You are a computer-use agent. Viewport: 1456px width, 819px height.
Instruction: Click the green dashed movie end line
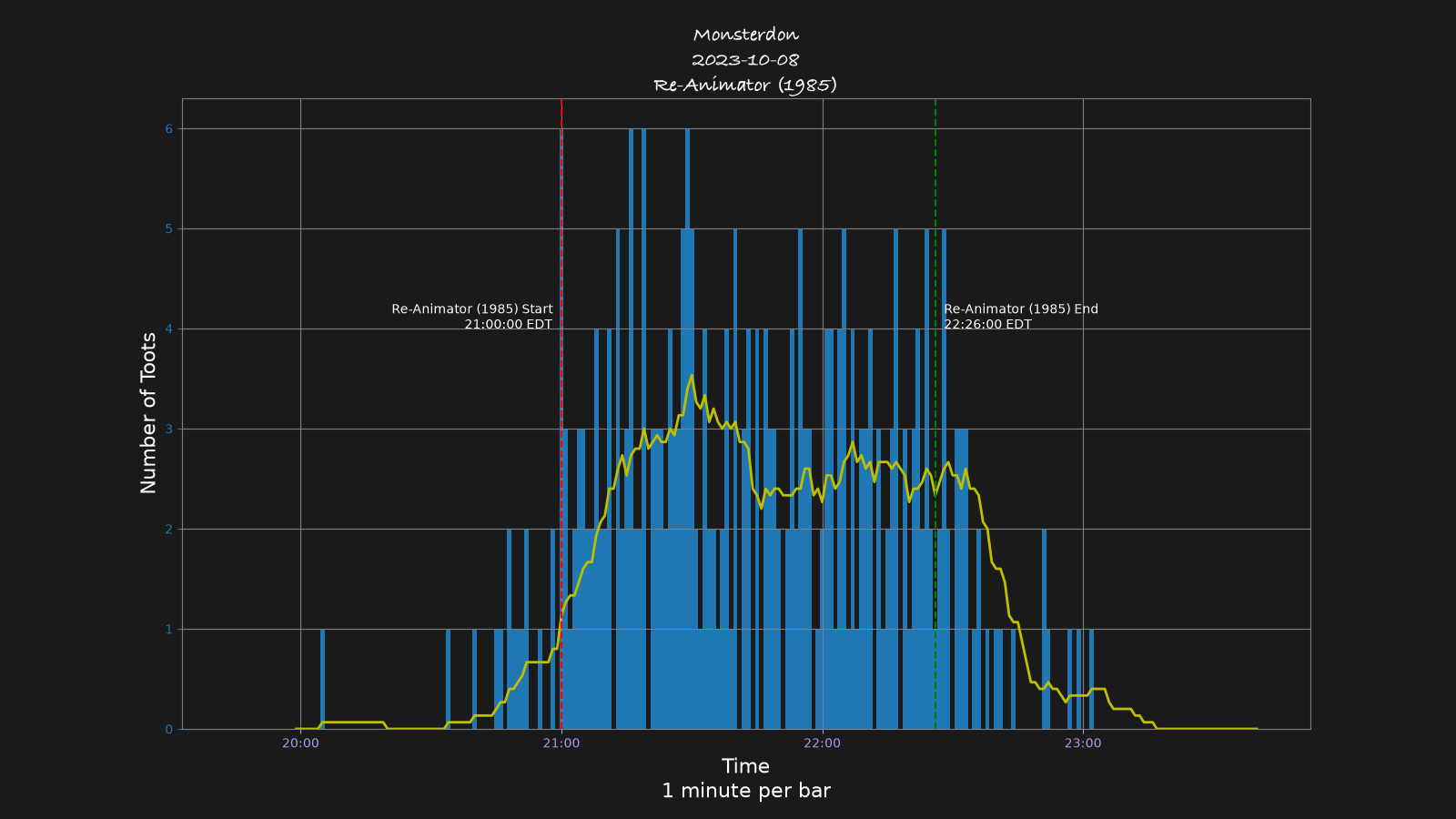(935, 414)
